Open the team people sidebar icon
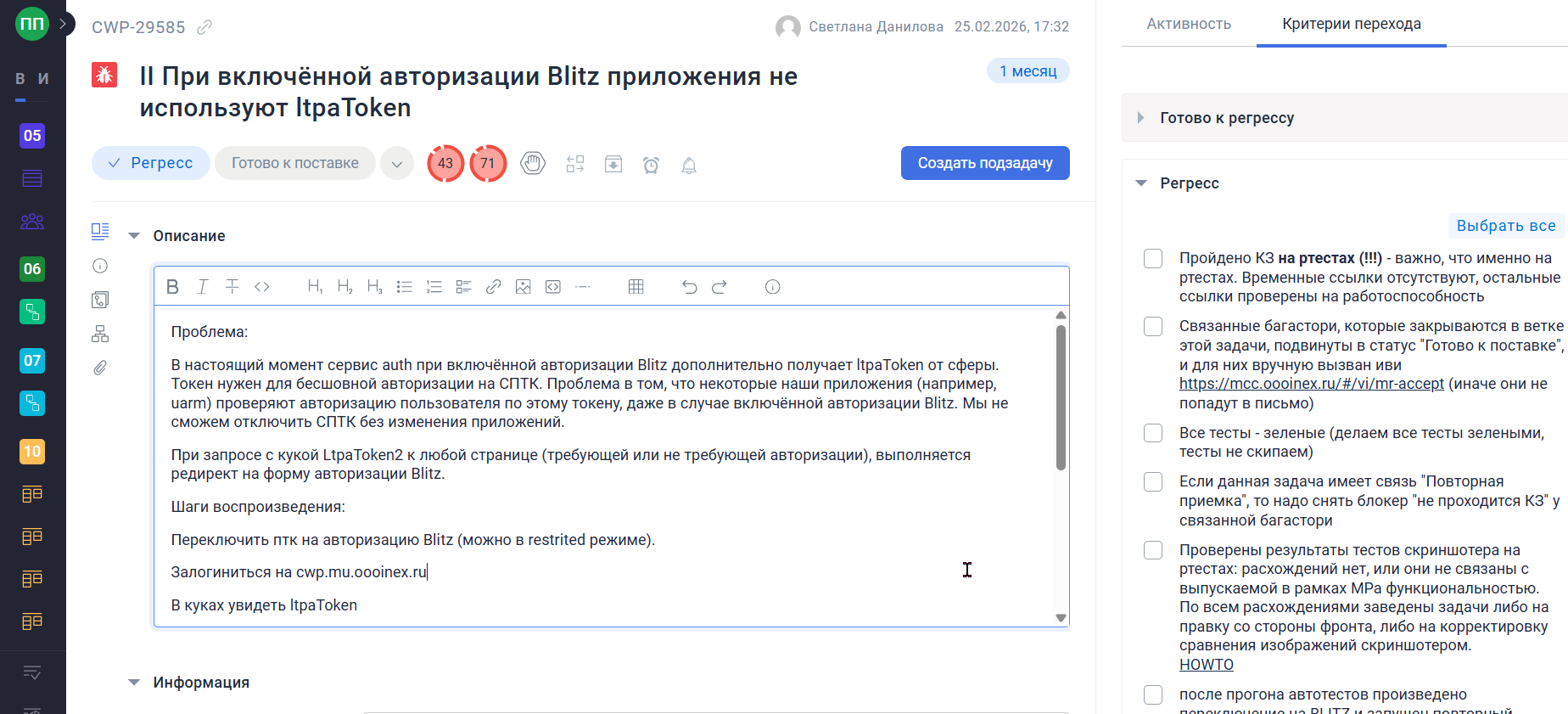The image size is (1568, 714). [x=32, y=222]
